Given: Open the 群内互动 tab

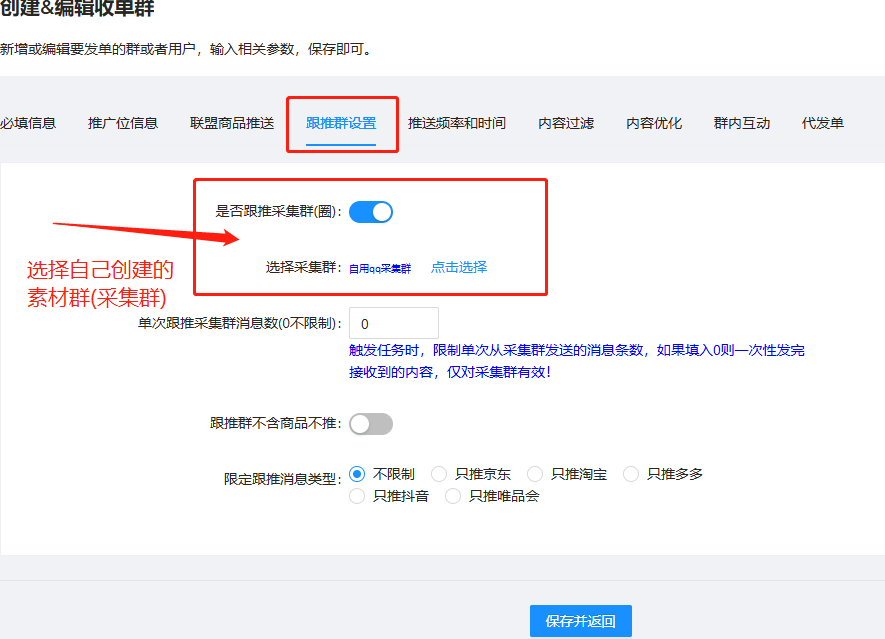Looking at the screenshot, I should (742, 123).
